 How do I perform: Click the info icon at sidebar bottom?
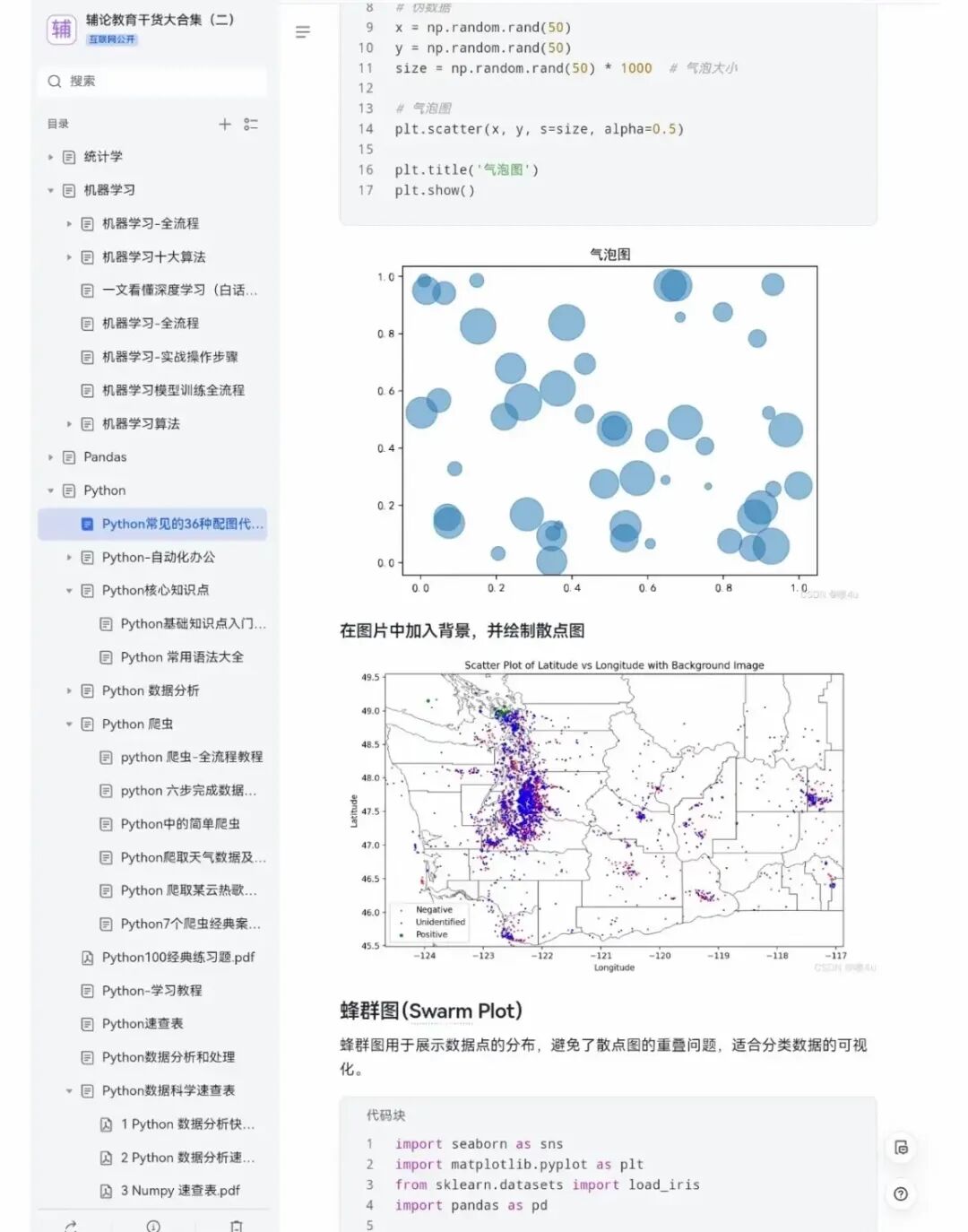point(153,1226)
